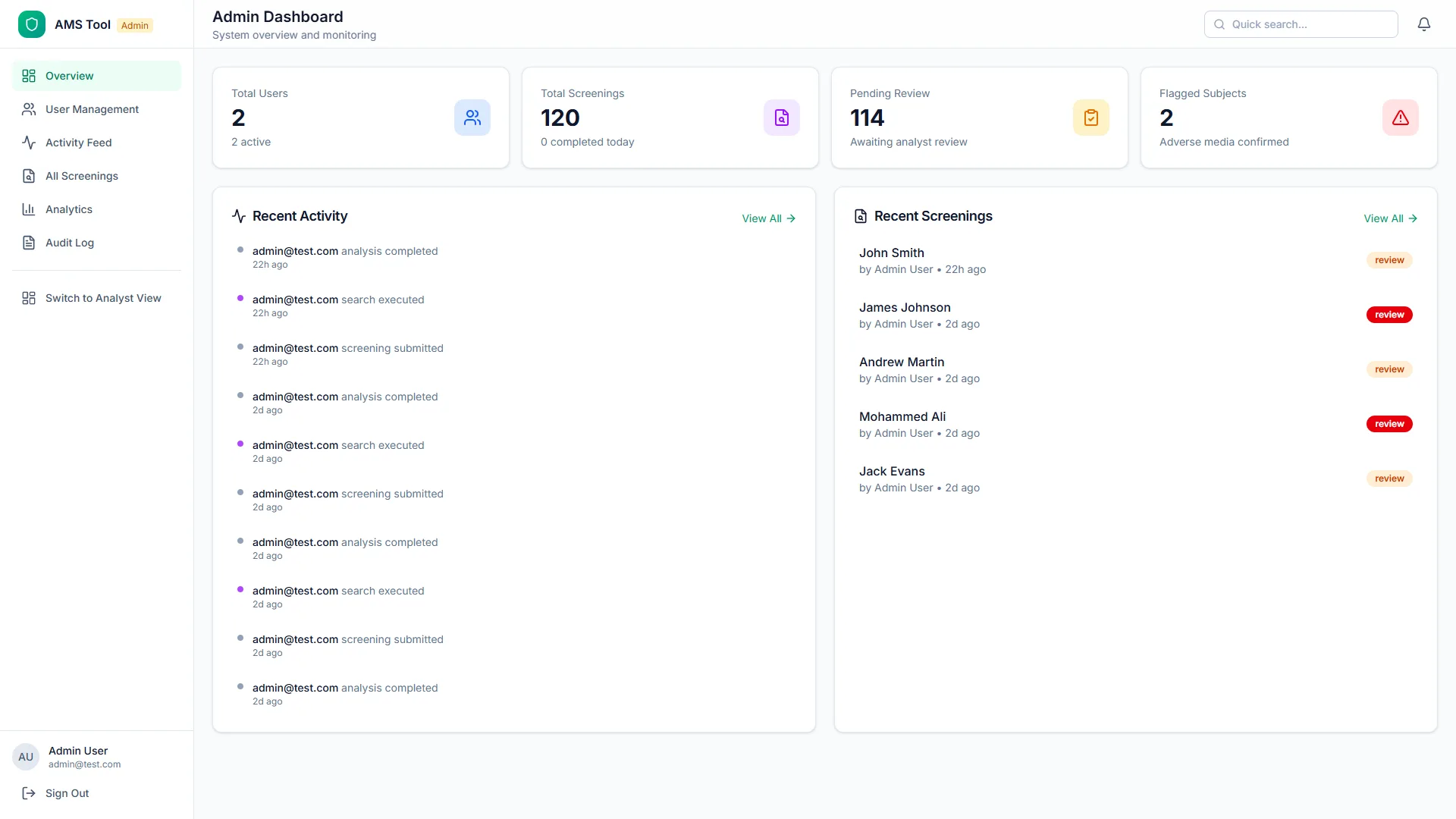
Task: Go to User Management
Action: click(96, 109)
